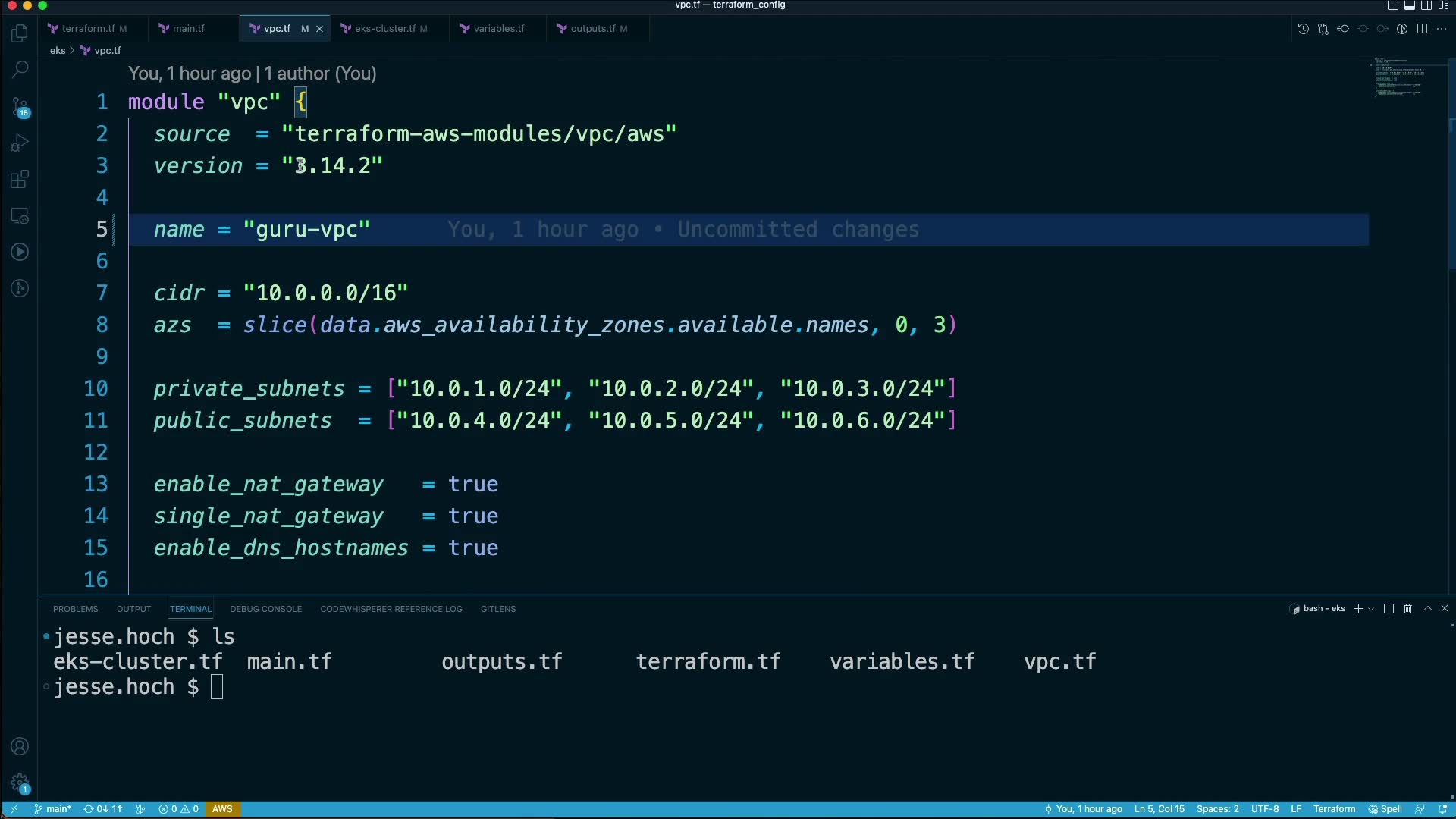
Task: Open the Extensions view
Action: tap(20, 179)
